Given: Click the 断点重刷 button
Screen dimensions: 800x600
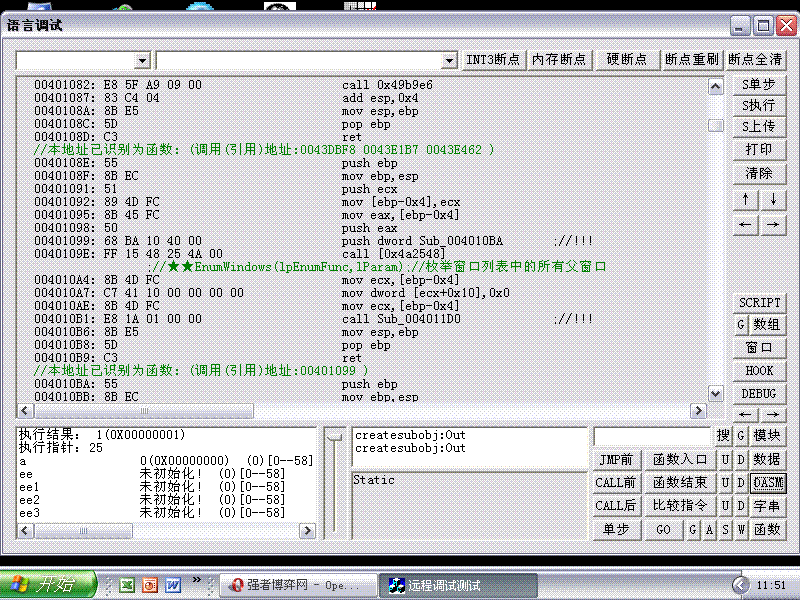Looking at the screenshot, I should coord(692,60).
